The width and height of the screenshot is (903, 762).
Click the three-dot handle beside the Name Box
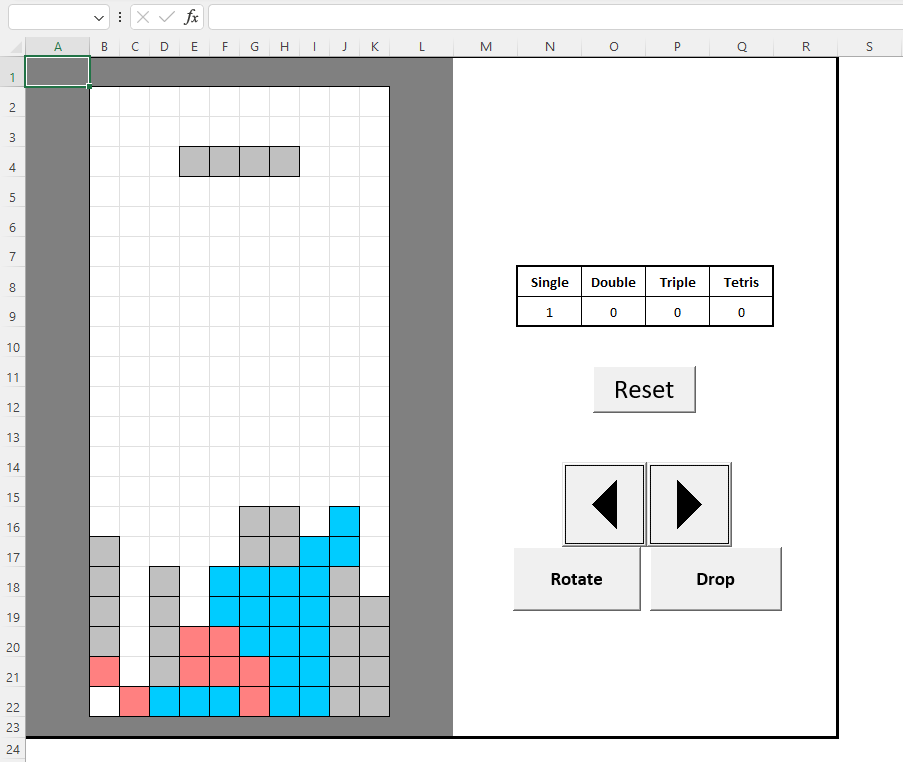tap(120, 17)
